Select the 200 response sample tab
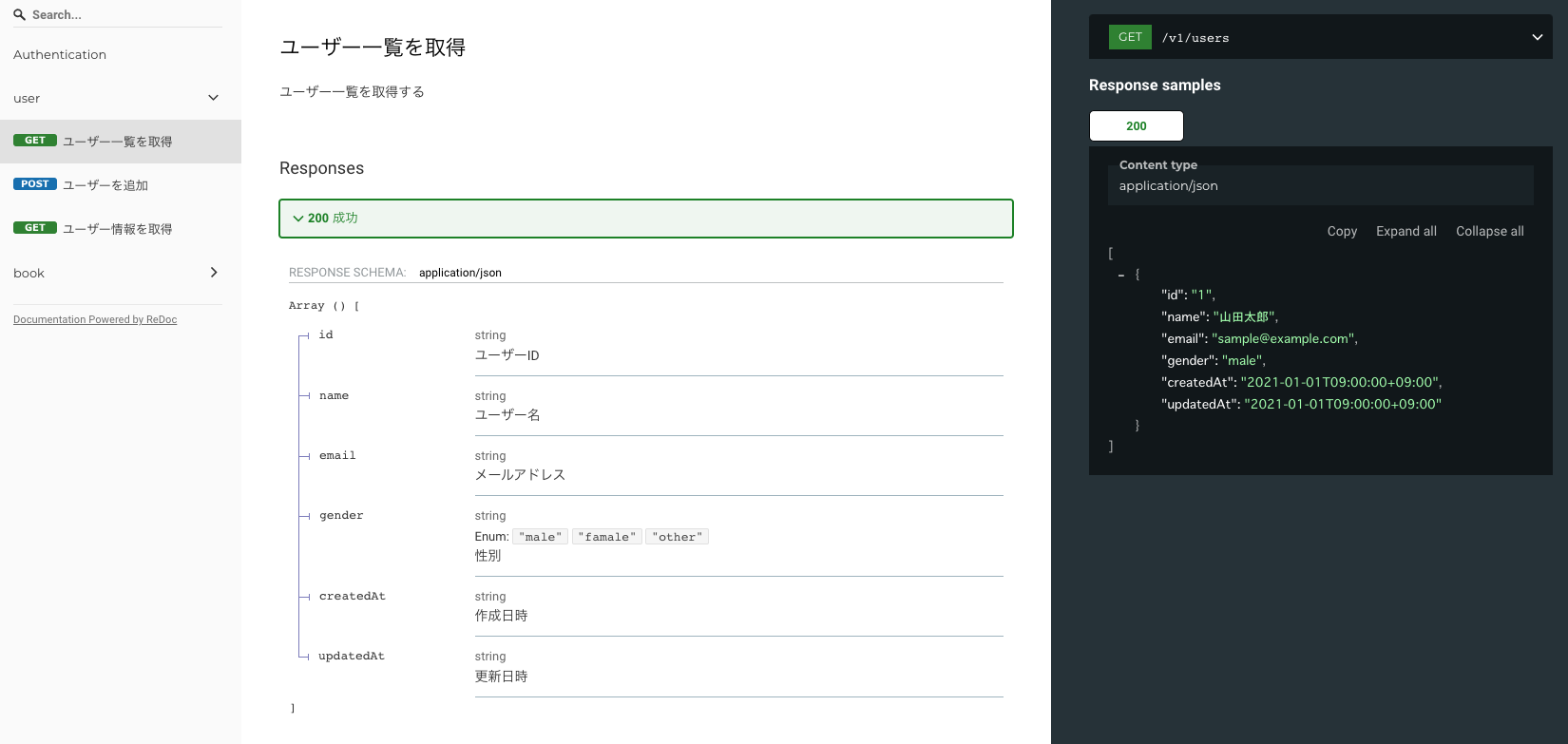 click(1137, 125)
